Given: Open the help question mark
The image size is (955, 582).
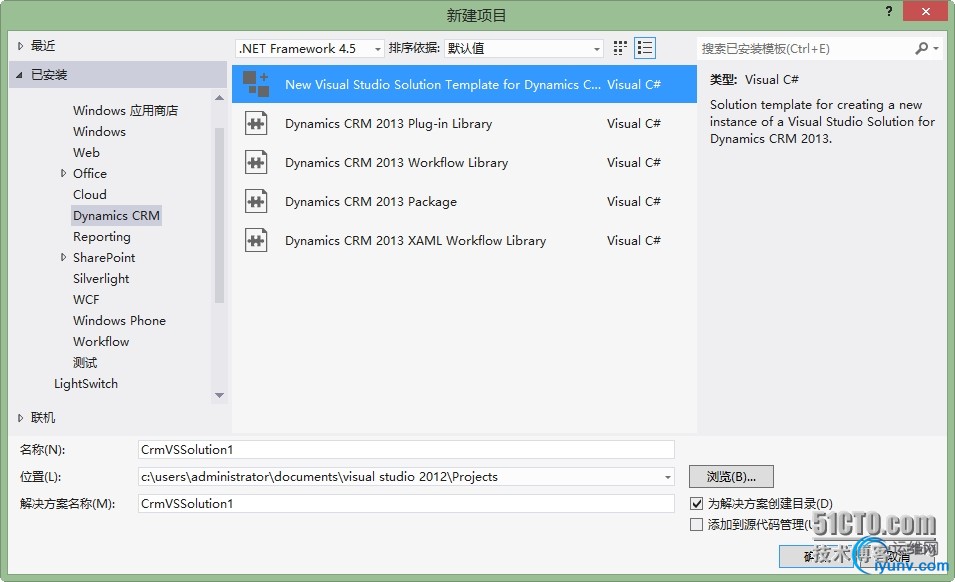Looking at the screenshot, I should point(889,11).
